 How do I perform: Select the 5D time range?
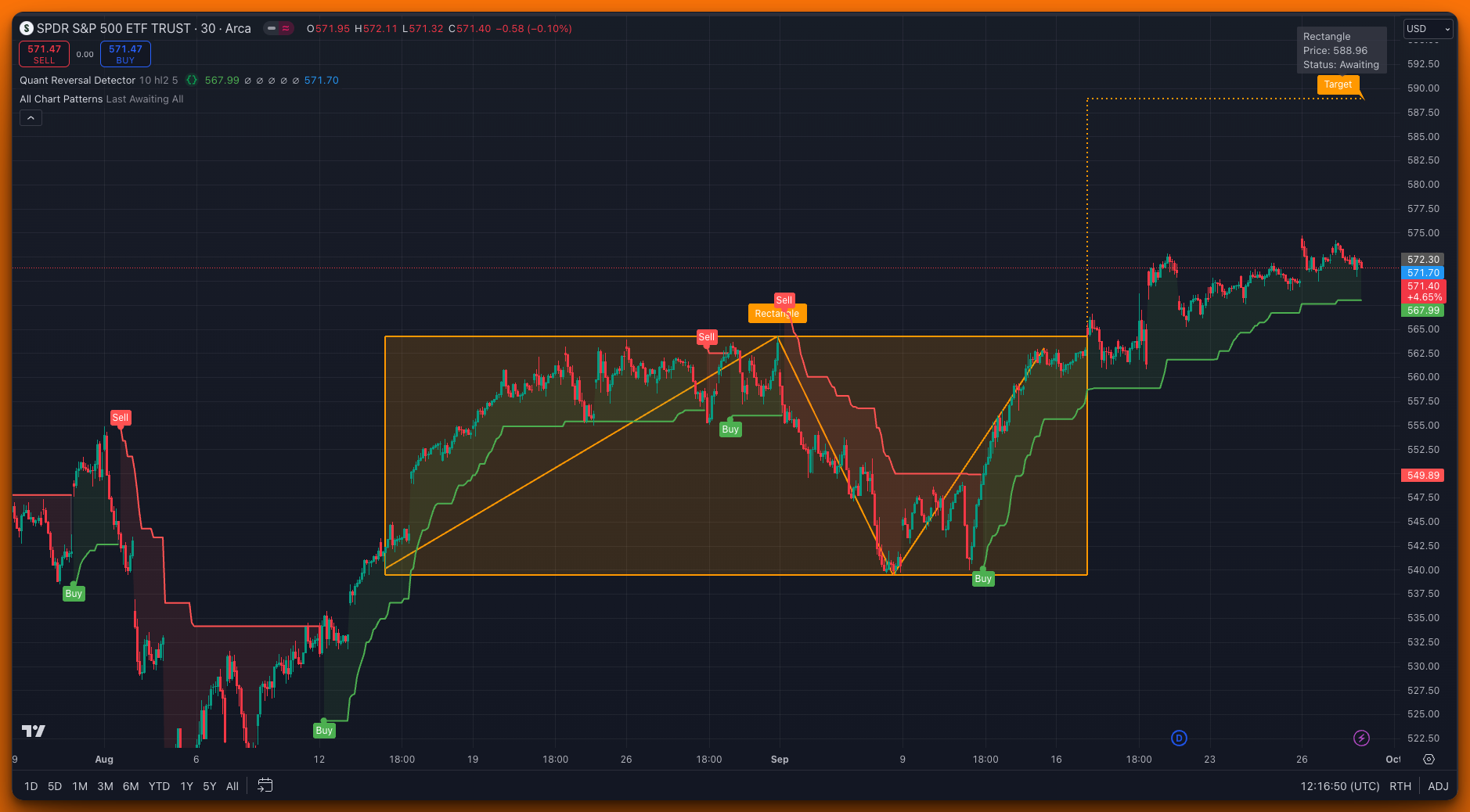point(55,786)
